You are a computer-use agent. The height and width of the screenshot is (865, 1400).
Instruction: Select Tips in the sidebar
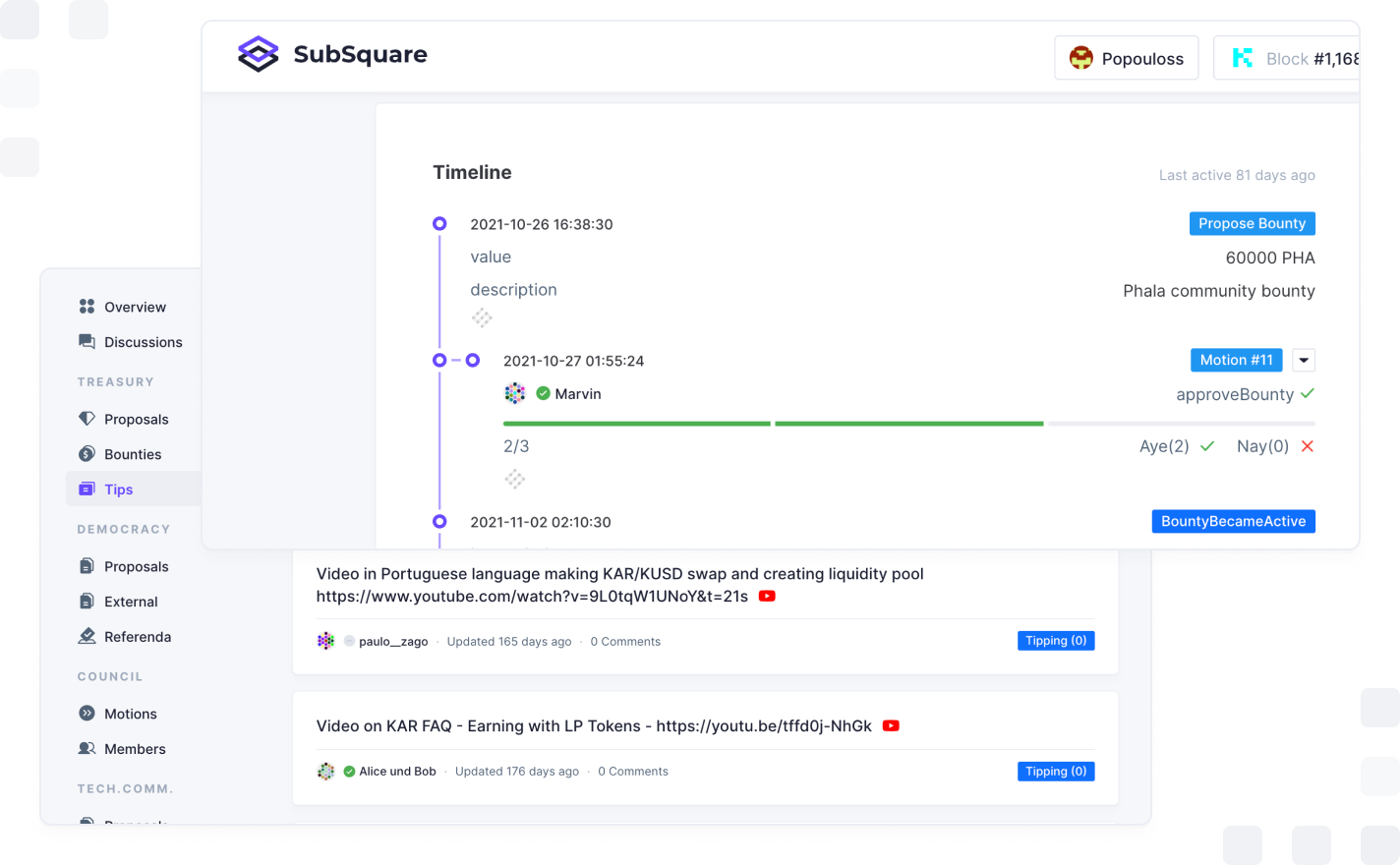118,490
